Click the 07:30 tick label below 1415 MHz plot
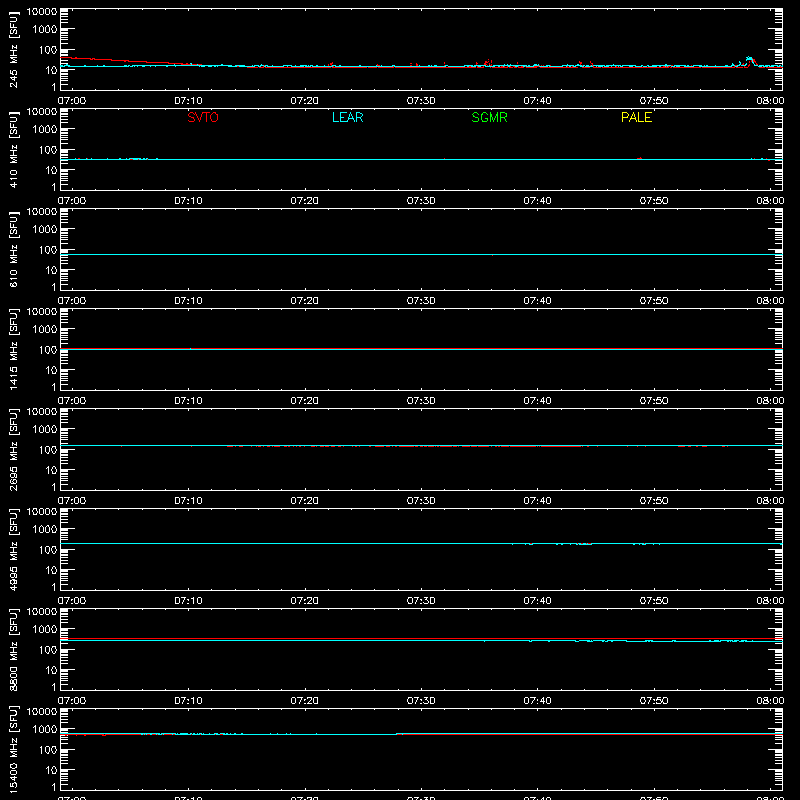This screenshot has width=800, height=800. 421,401
